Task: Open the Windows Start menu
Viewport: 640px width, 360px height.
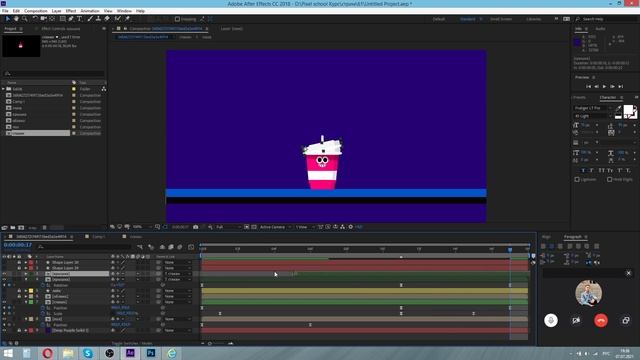Action: tap(8, 353)
